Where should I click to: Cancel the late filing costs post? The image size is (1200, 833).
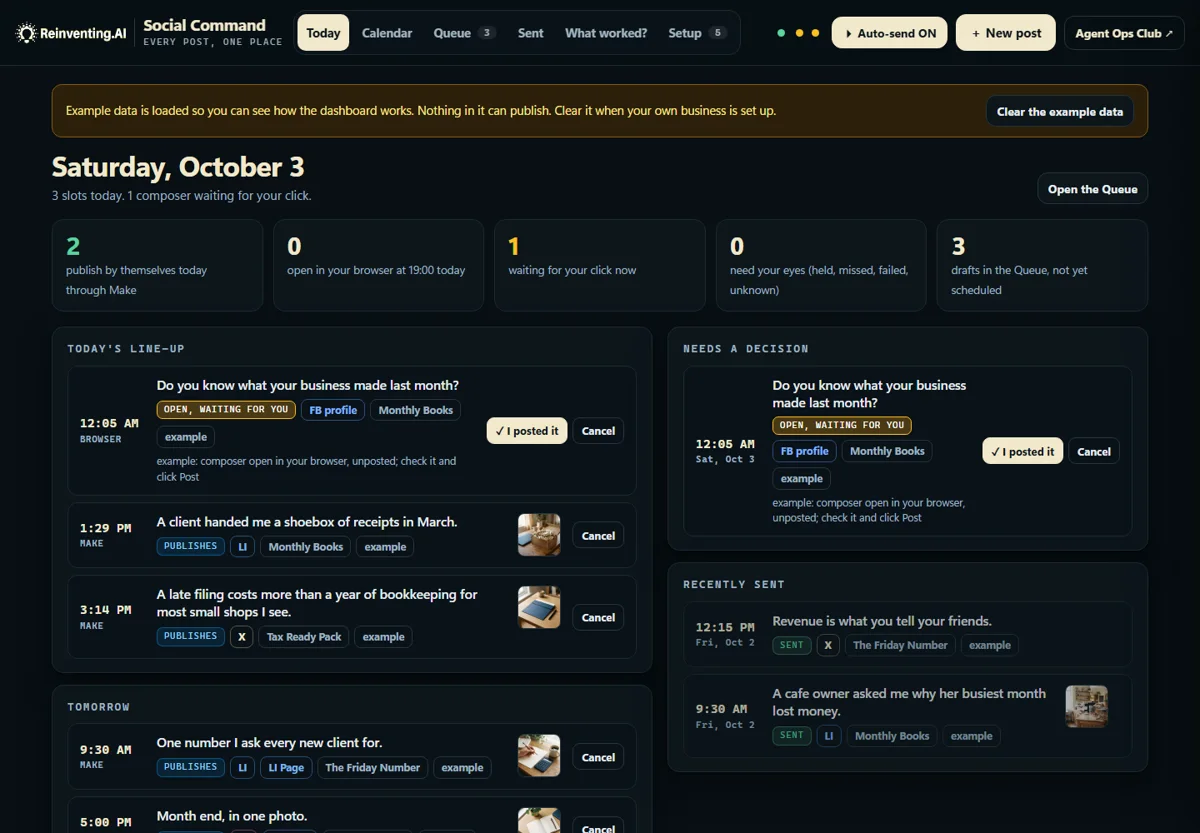click(598, 618)
